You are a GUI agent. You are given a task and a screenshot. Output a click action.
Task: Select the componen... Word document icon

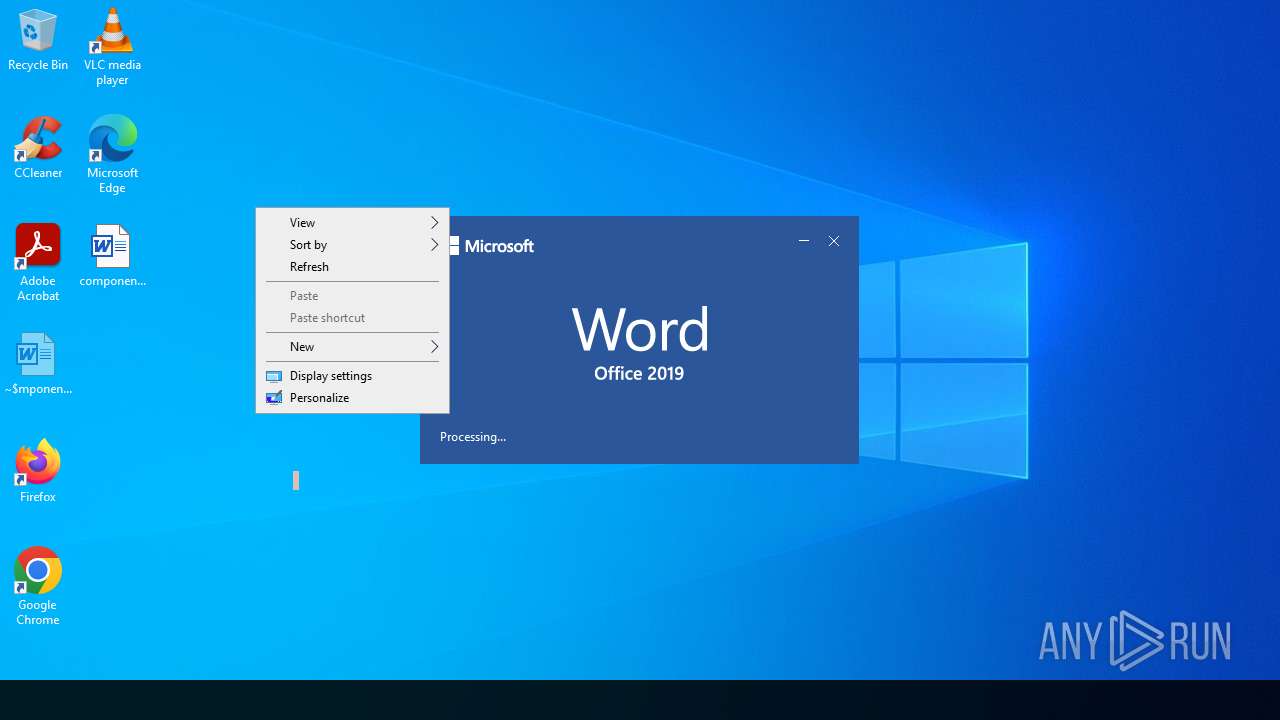pos(112,256)
